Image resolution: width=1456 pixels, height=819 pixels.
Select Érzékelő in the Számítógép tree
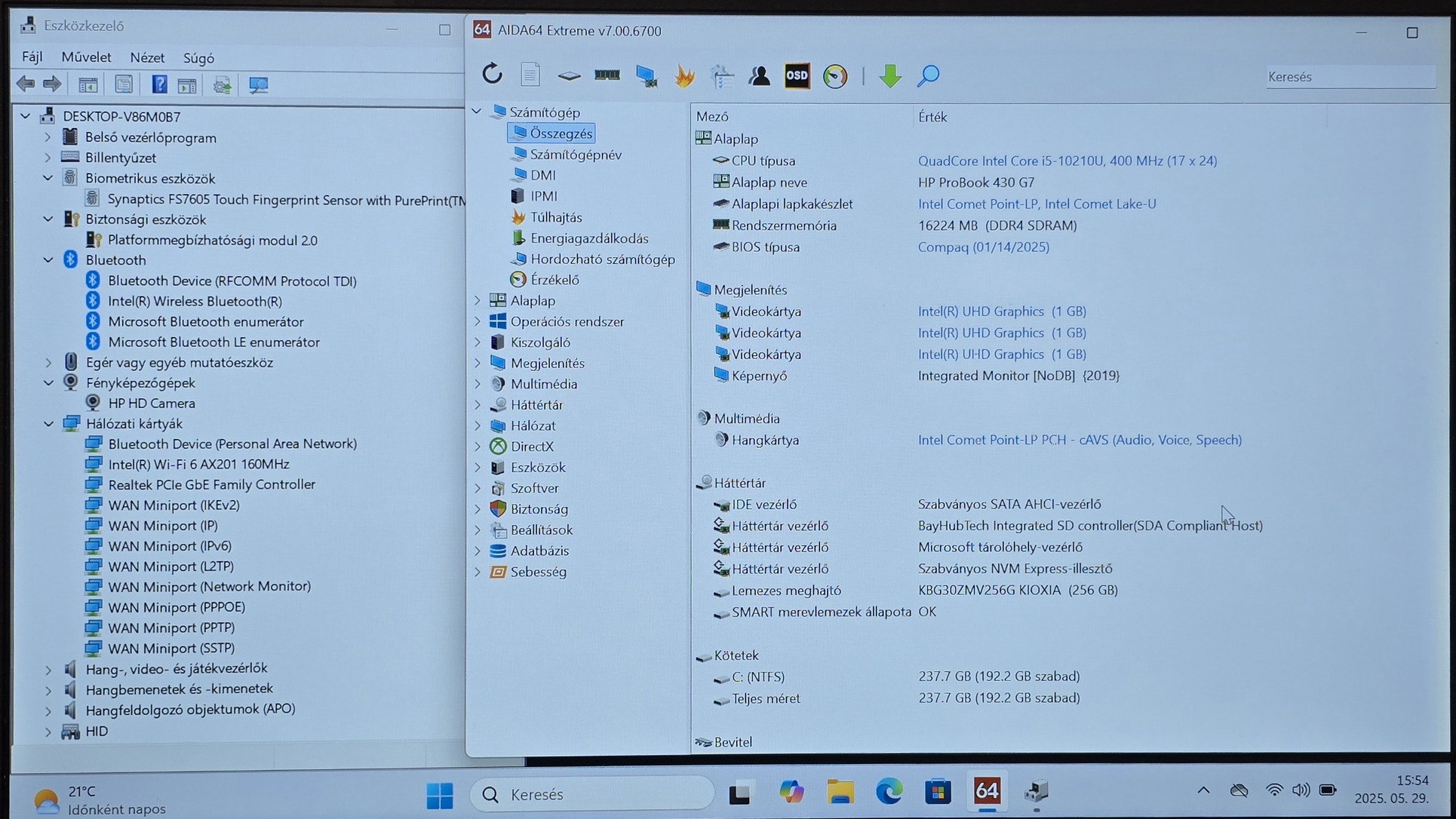click(554, 280)
